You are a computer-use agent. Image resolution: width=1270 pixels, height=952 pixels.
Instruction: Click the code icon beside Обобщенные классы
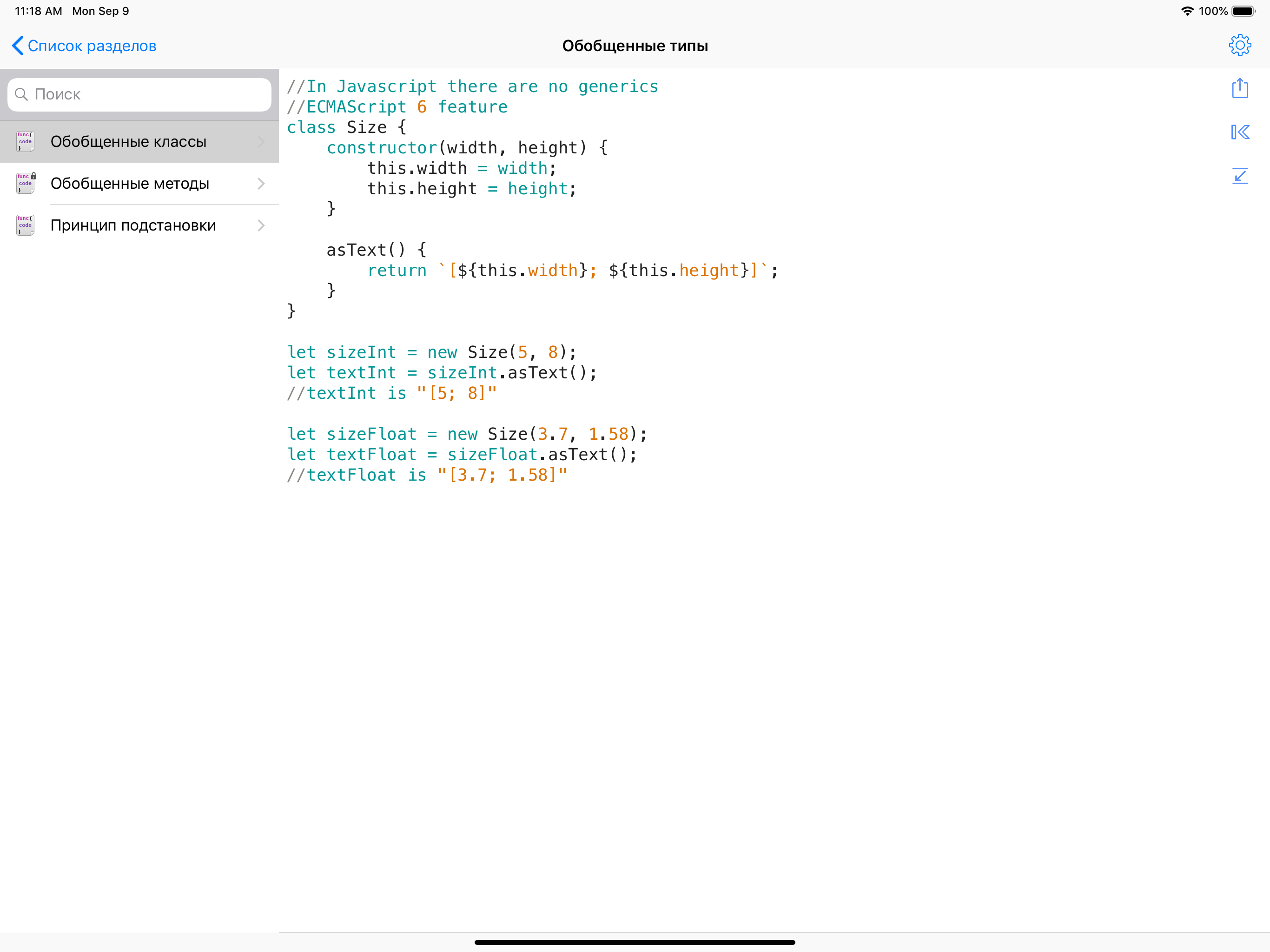(25, 141)
